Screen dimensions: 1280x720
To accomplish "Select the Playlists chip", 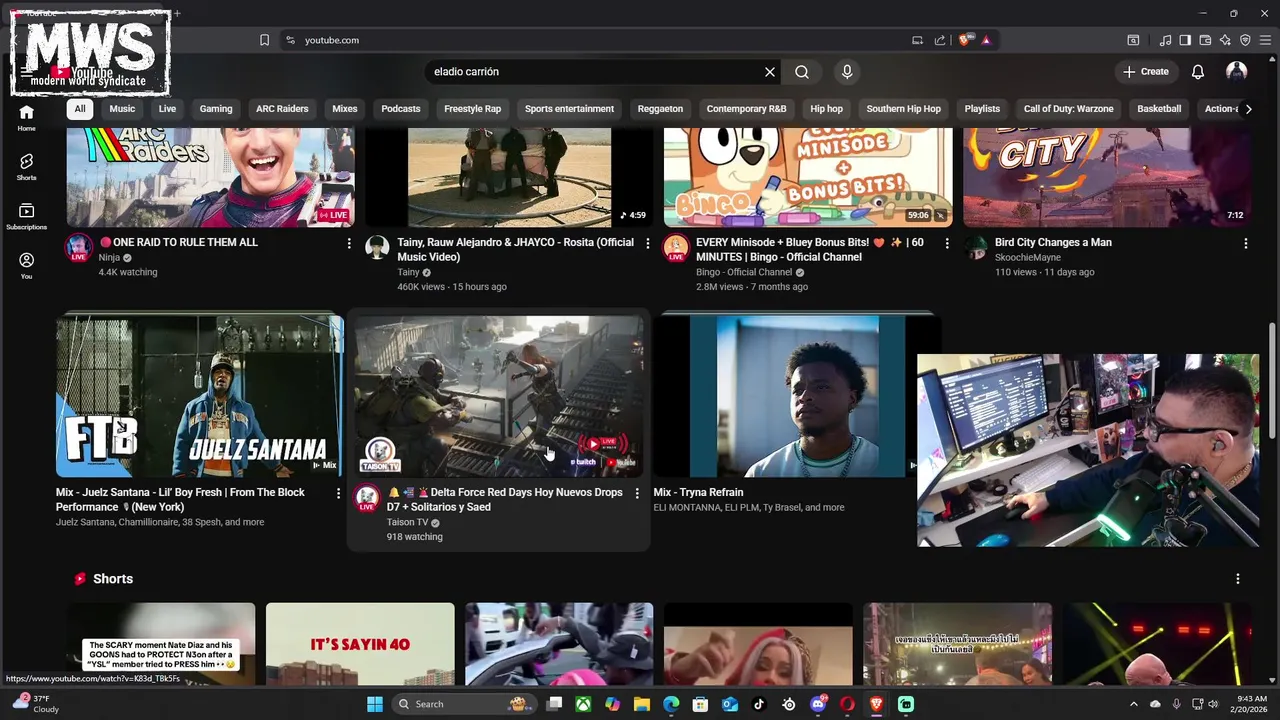I will (x=982, y=109).
